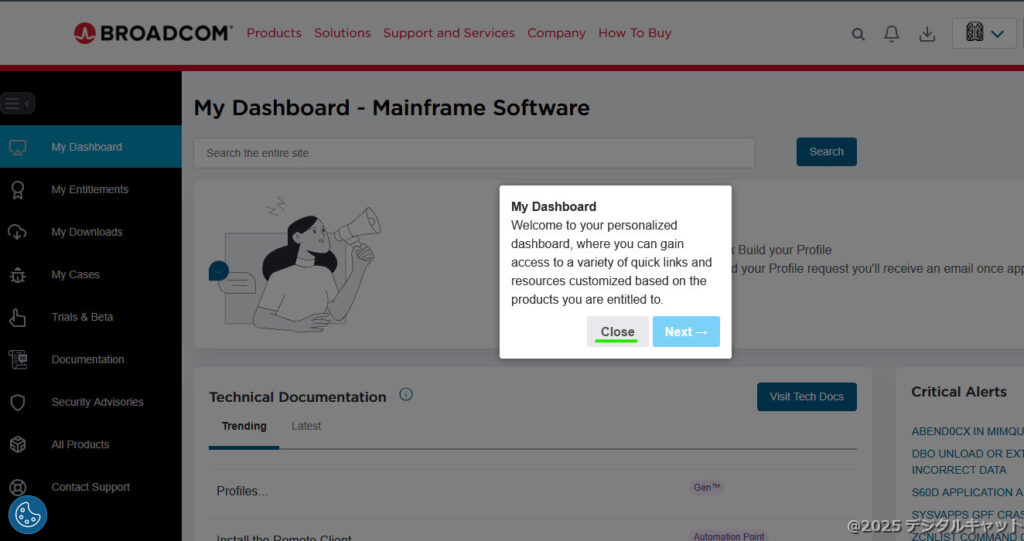Click the info icon beside Technical Documentation

coord(406,395)
